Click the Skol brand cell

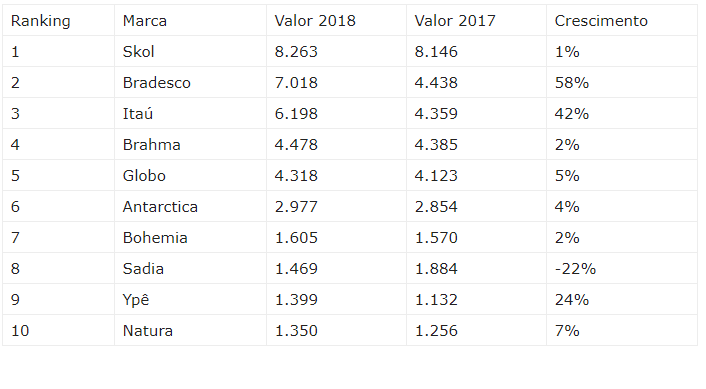tap(190, 52)
